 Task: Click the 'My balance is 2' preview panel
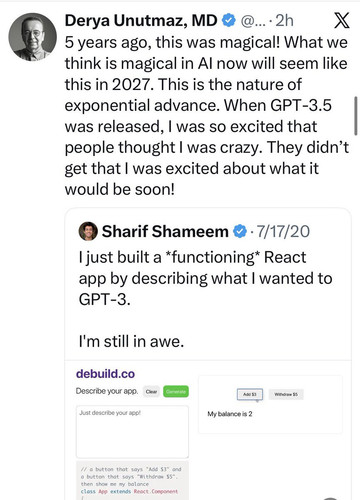tap(270, 404)
